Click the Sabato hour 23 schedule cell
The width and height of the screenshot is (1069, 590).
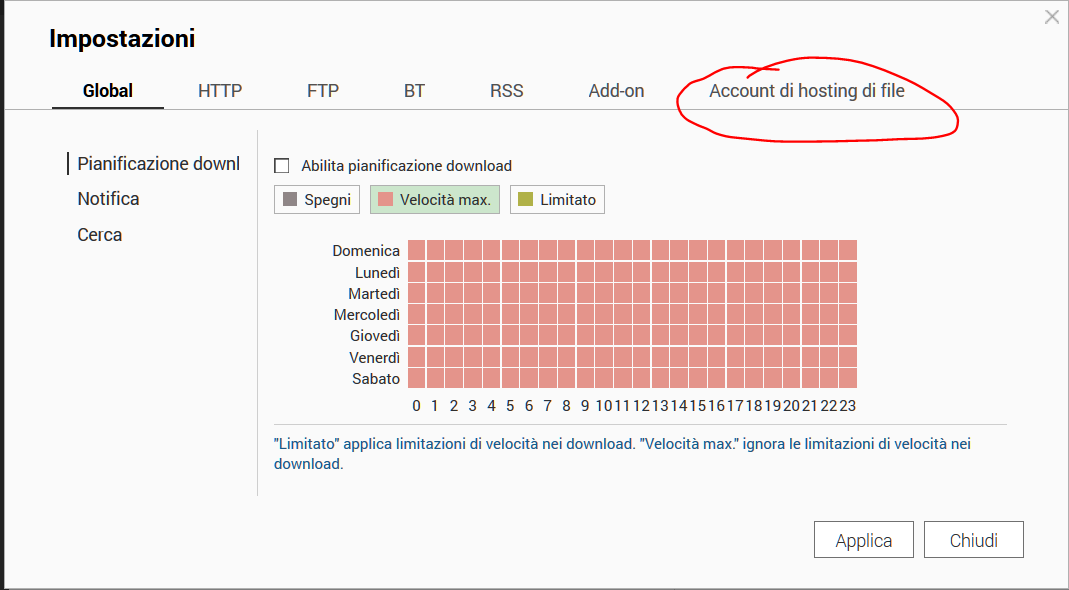pos(848,378)
